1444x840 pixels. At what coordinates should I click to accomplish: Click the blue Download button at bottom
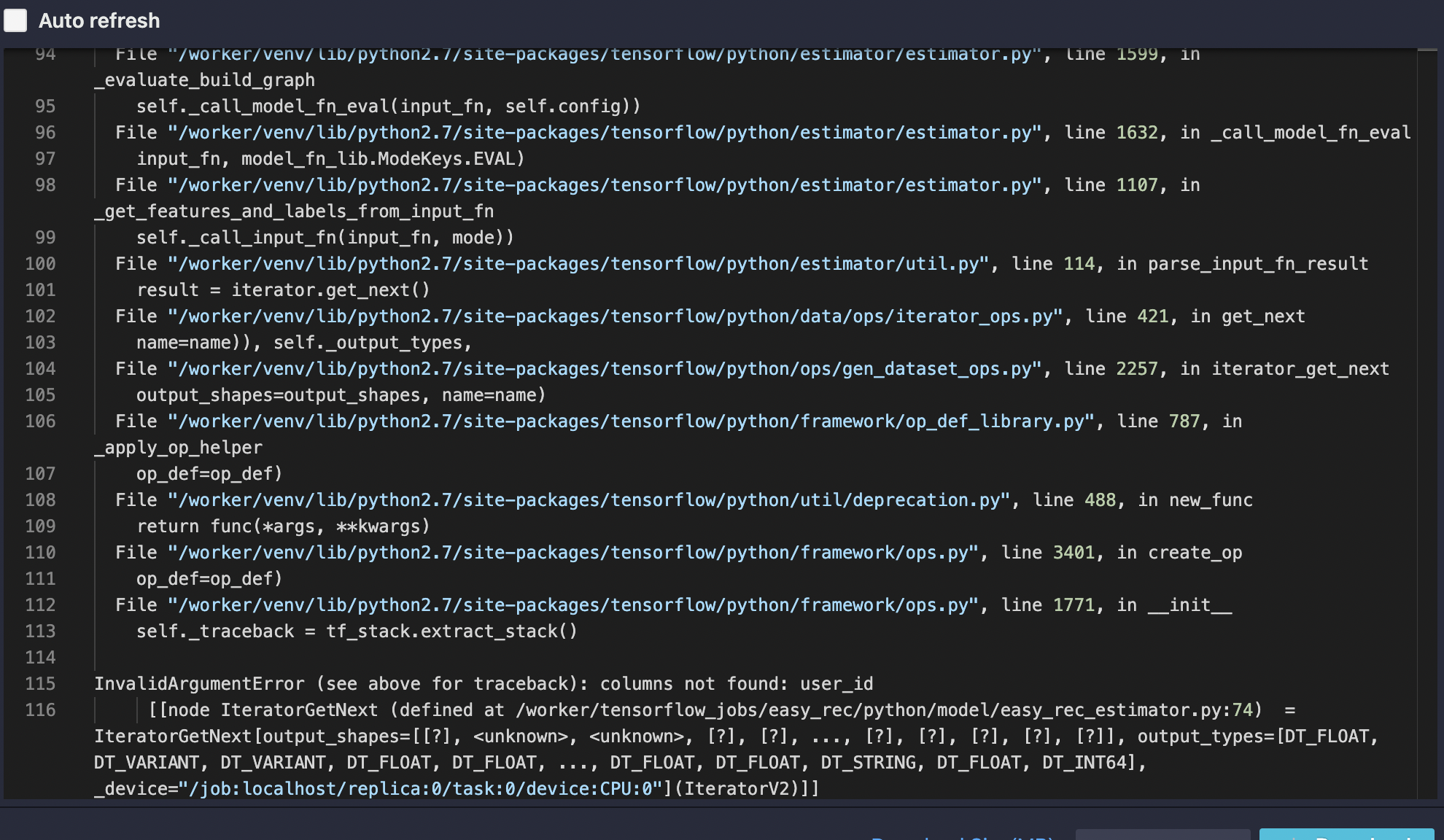1346,834
